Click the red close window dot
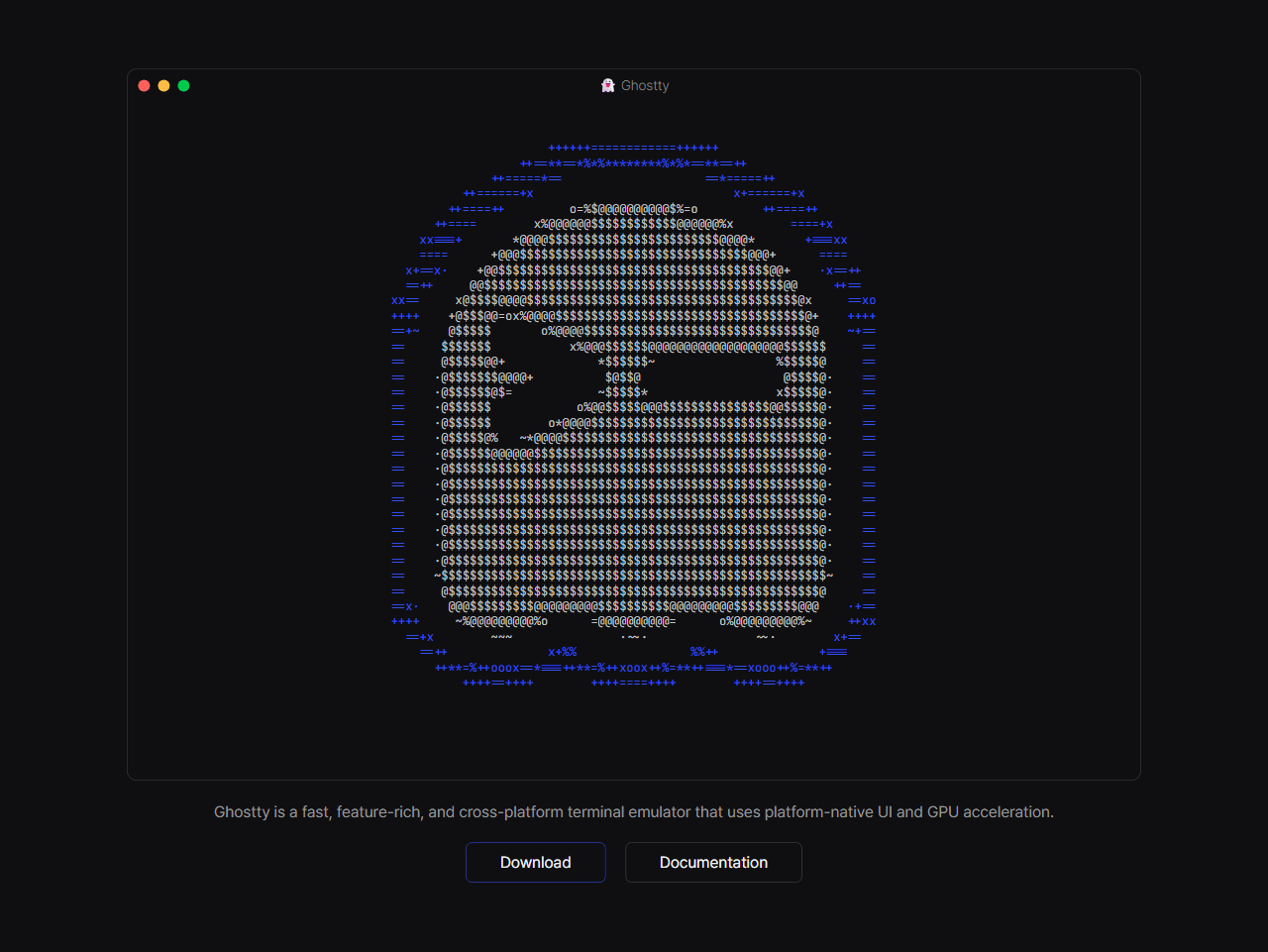This screenshot has height=952, width=1268. [x=144, y=85]
